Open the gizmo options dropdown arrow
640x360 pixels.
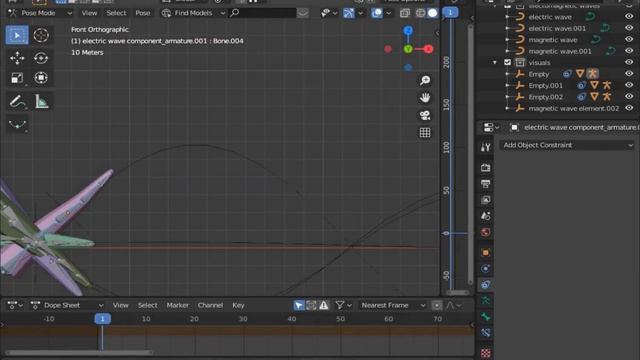pyautogui.click(x=360, y=13)
